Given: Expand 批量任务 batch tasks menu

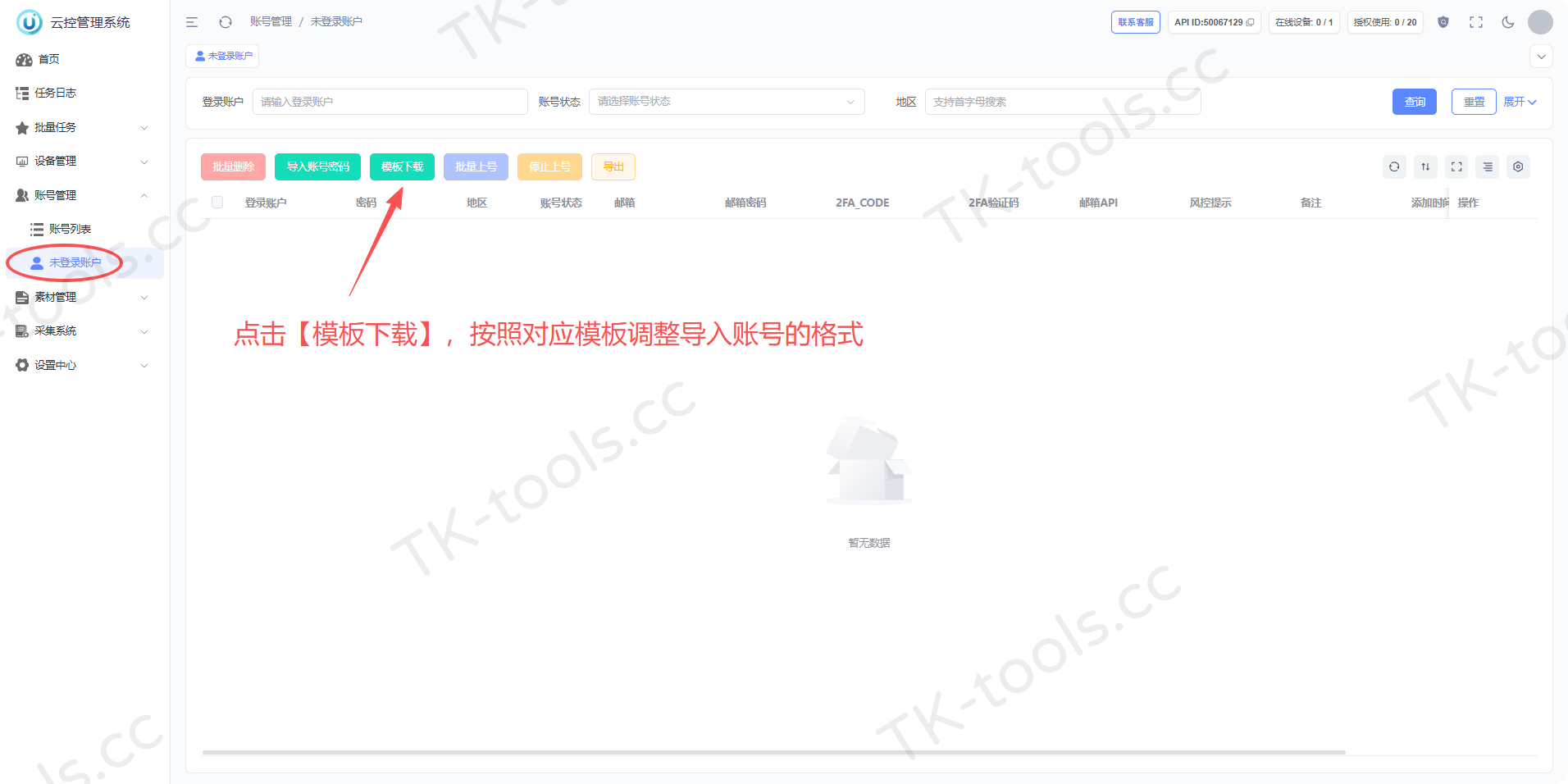Looking at the screenshot, I should pos(84,127).
